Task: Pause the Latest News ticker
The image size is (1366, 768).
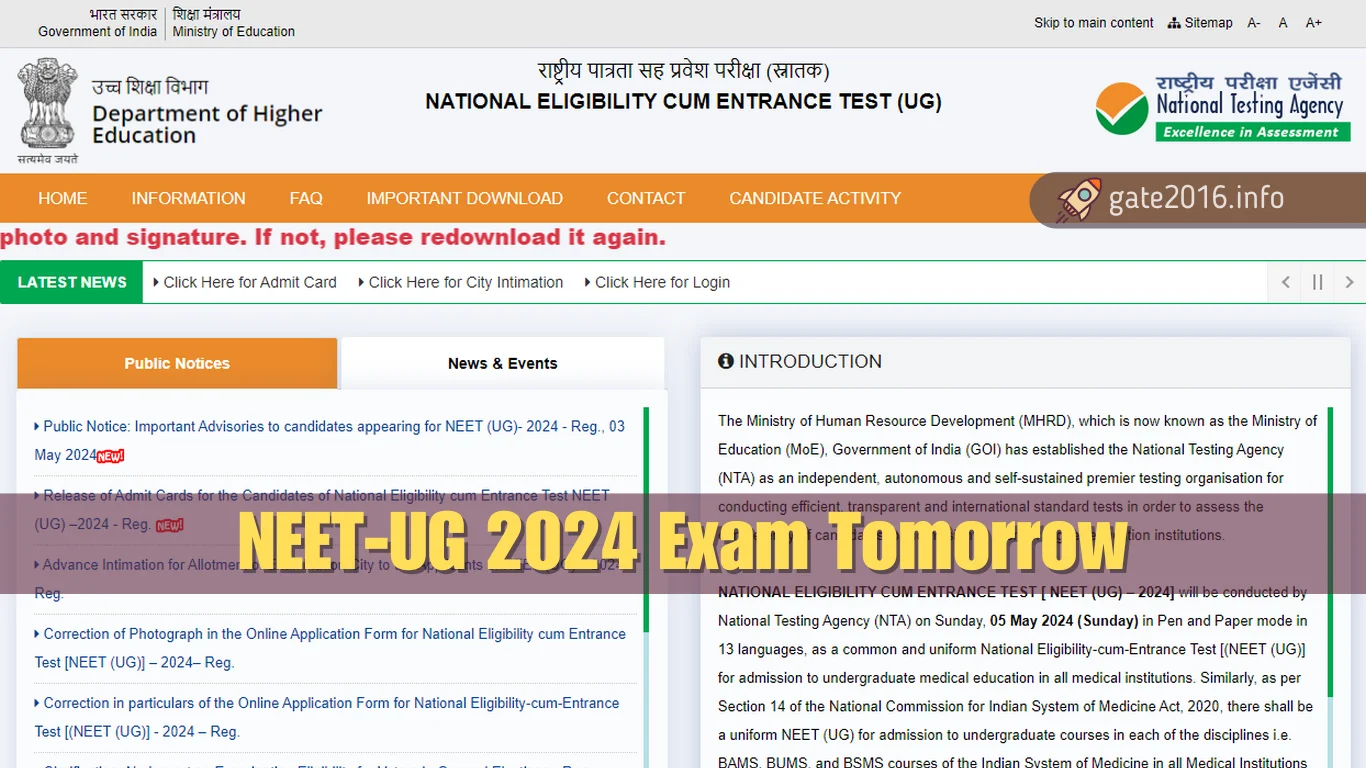Action: click(1317, 282)
